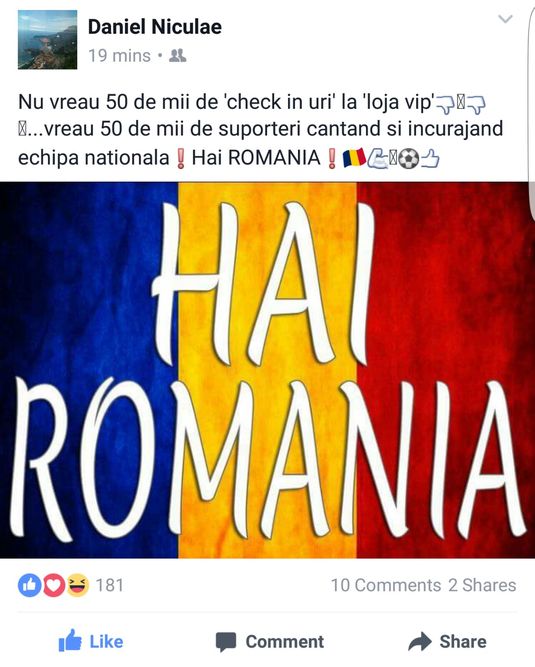
Task: Open the 2 Shares link
Action: [x=482, y=585]
